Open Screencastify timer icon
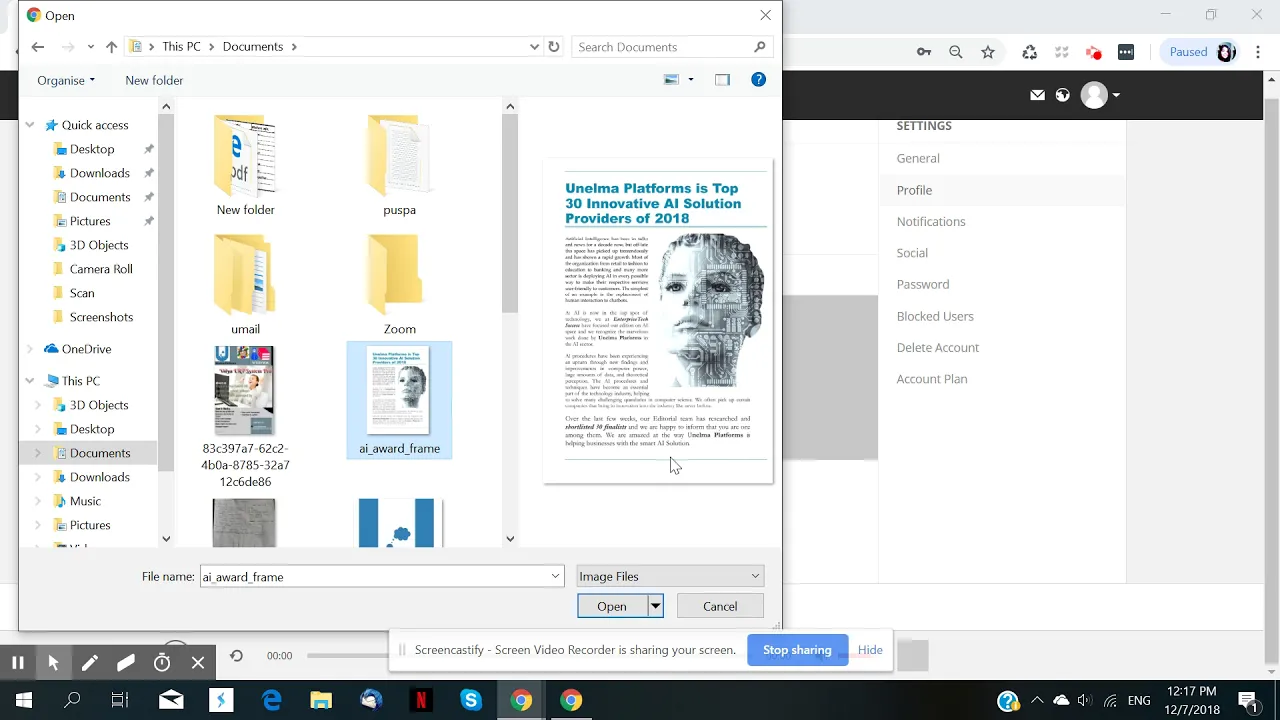1280x720 pixels. click(x=162, y=662)
